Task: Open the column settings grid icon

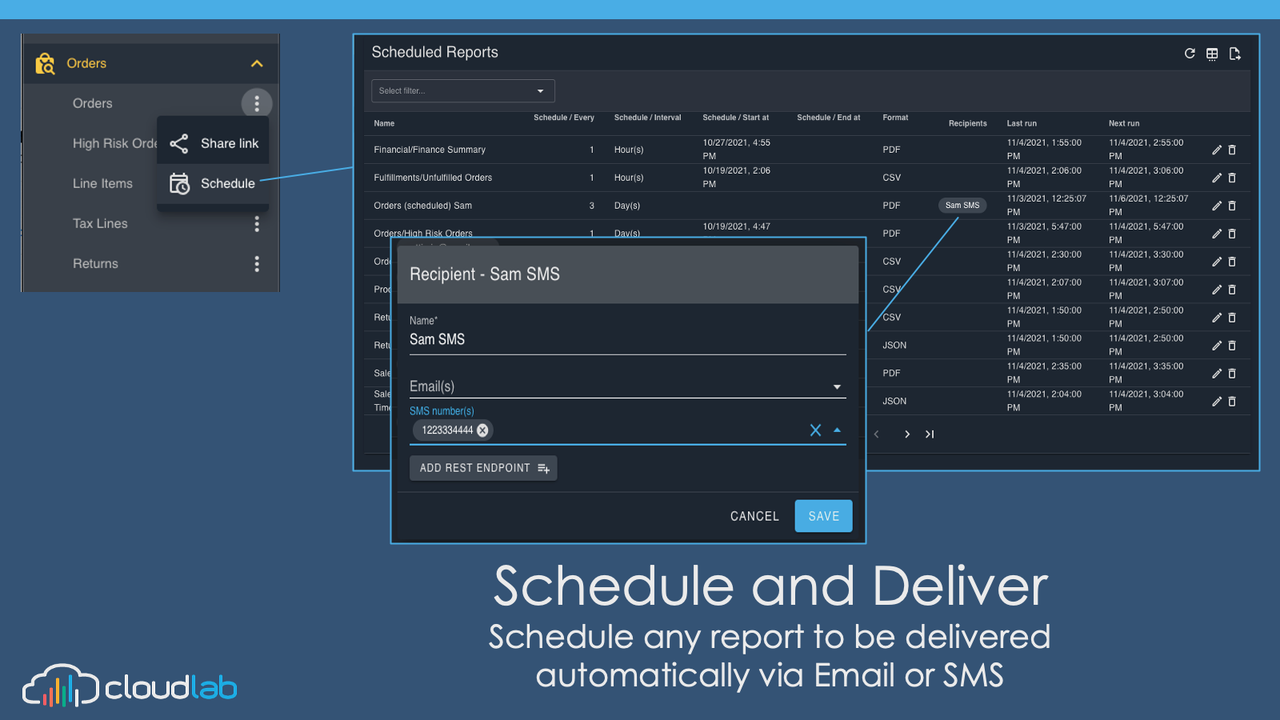Action: 1212,53
